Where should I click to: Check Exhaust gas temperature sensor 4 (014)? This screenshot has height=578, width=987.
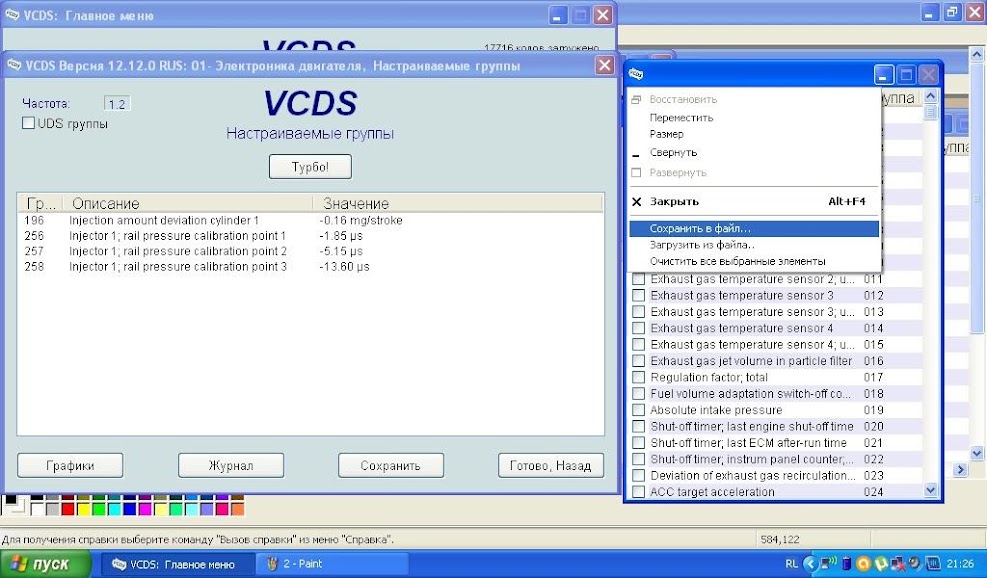coord(638,328)
